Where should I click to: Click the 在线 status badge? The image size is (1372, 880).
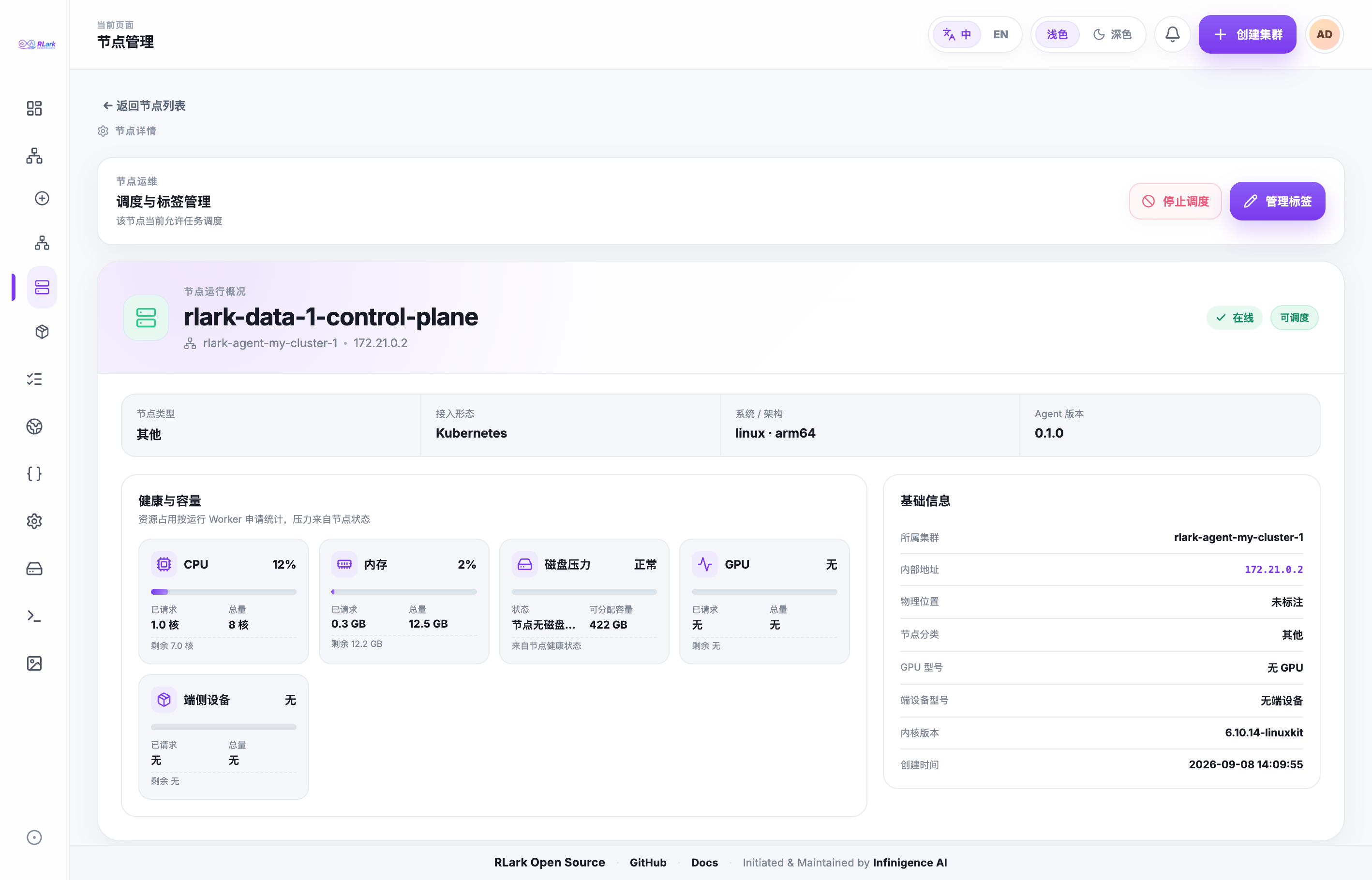[x=1234, y=318]
